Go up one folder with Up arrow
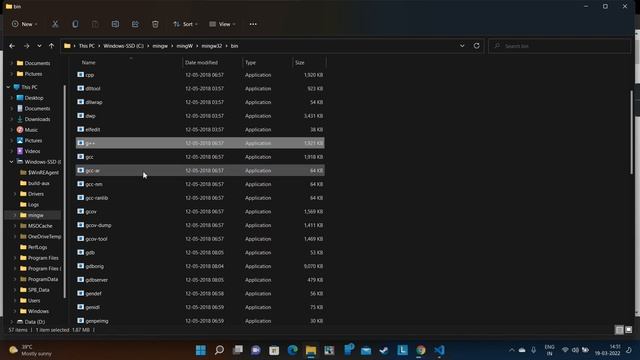 click(x=51, y=46)
